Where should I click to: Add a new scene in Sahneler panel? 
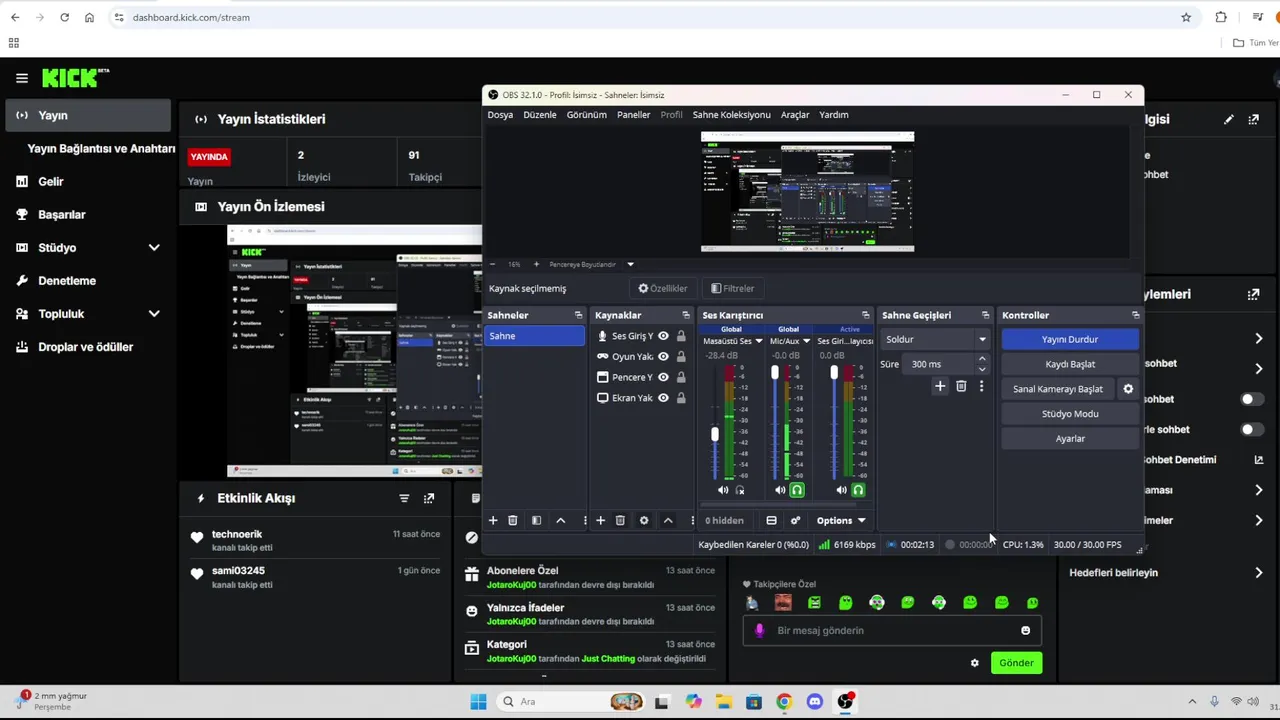pos(492,520)
